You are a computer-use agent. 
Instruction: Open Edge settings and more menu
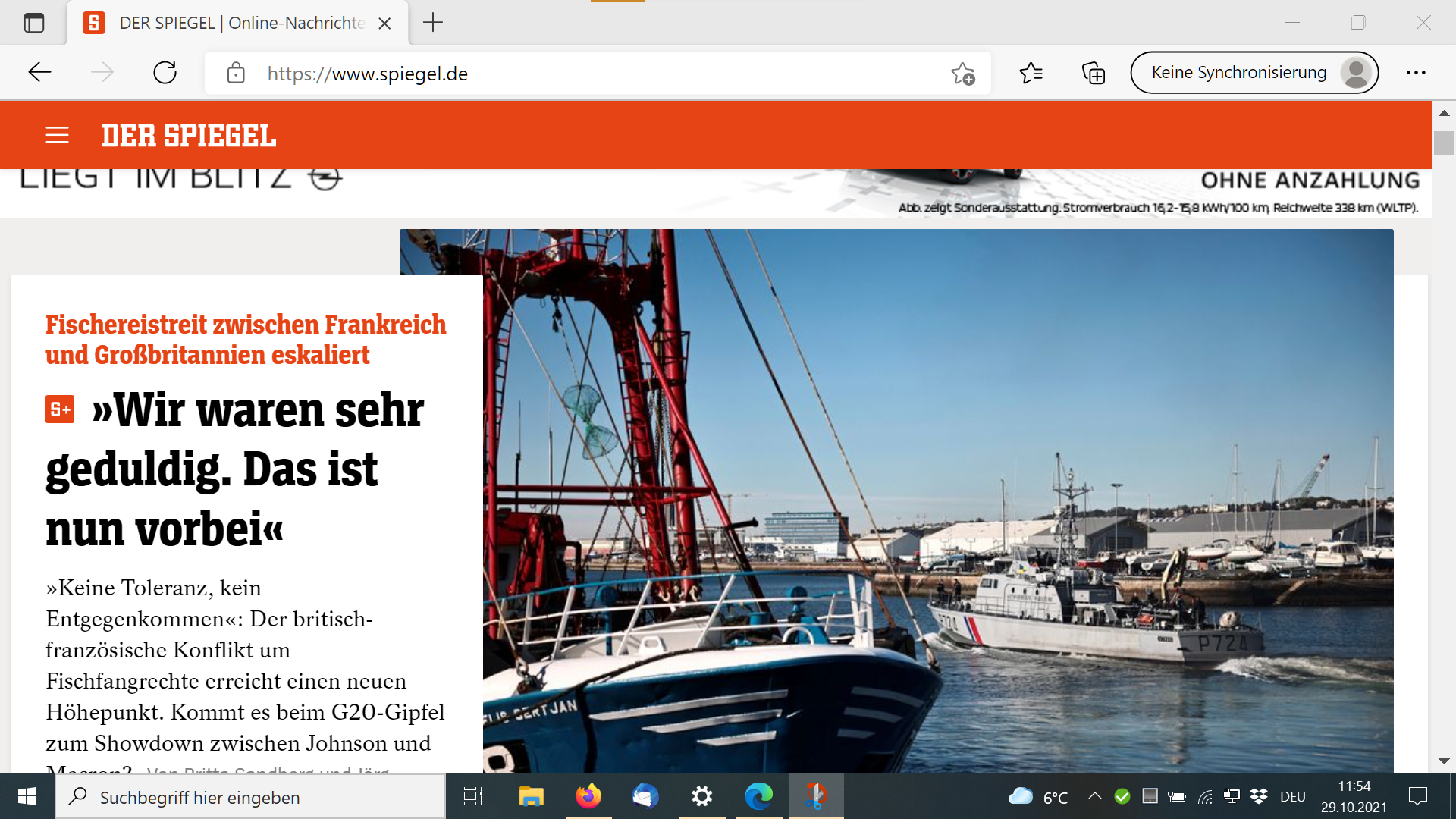tap(1415, 73)
